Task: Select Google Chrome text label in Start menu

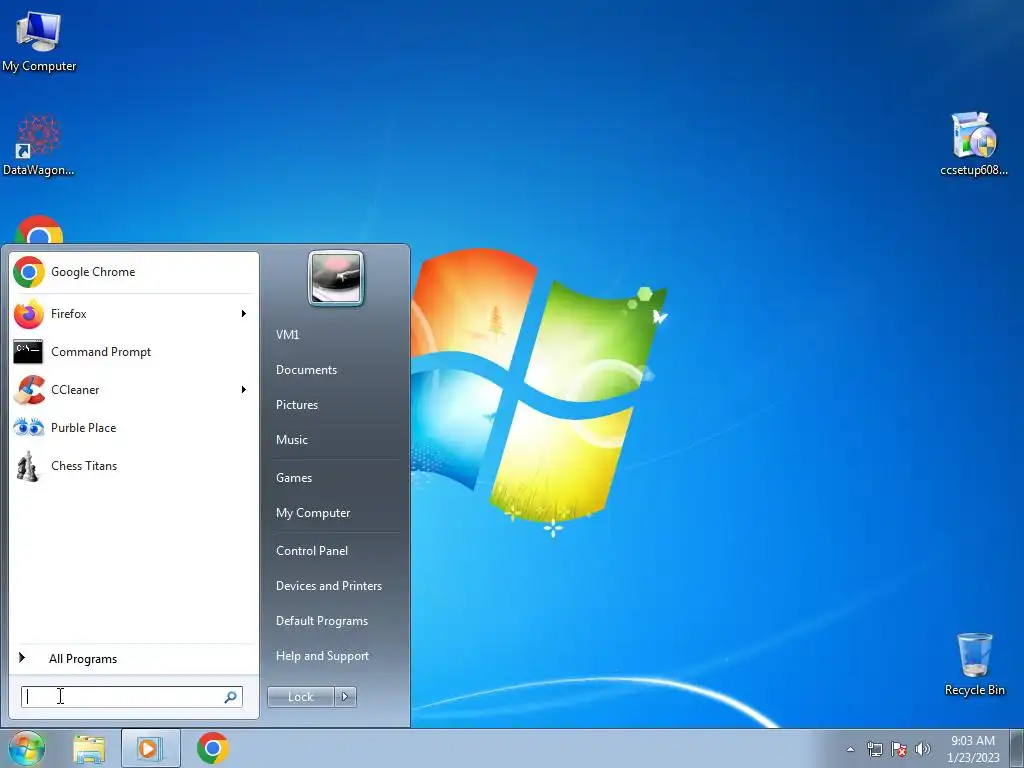Action: 93,272
